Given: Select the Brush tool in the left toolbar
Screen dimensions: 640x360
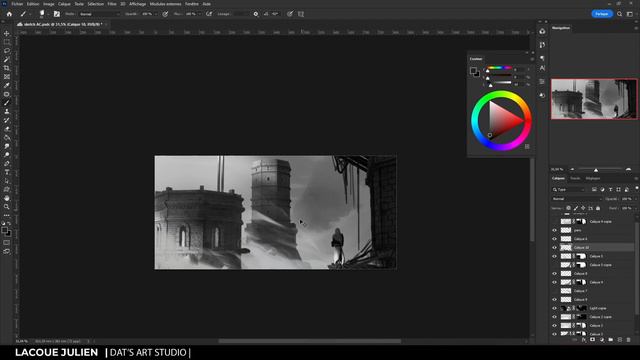Looking at the screenshot, I should click(x=7, y=103).
